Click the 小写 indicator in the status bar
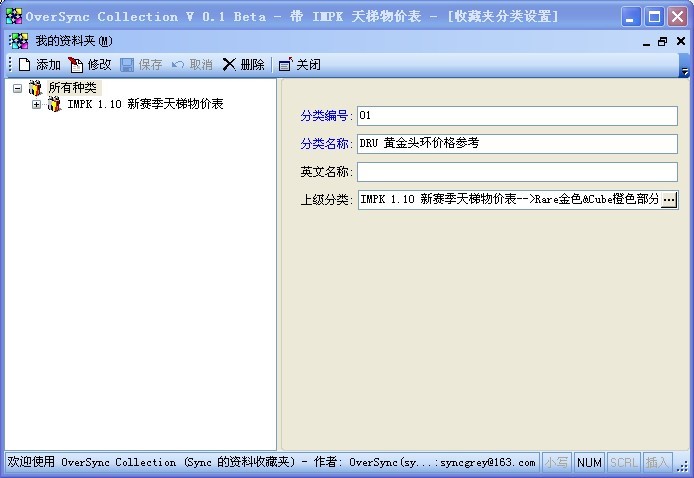Image resolution: width=694 pixels, height=478 pixels. pyautogui.click(x=556, y=463)
